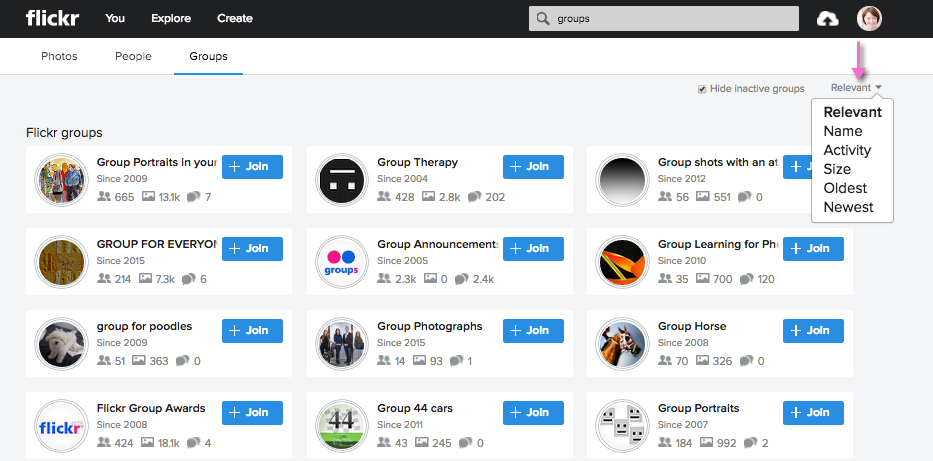Select Relevant in sort menu
This screenshot has width=933, height=461.
853,112
